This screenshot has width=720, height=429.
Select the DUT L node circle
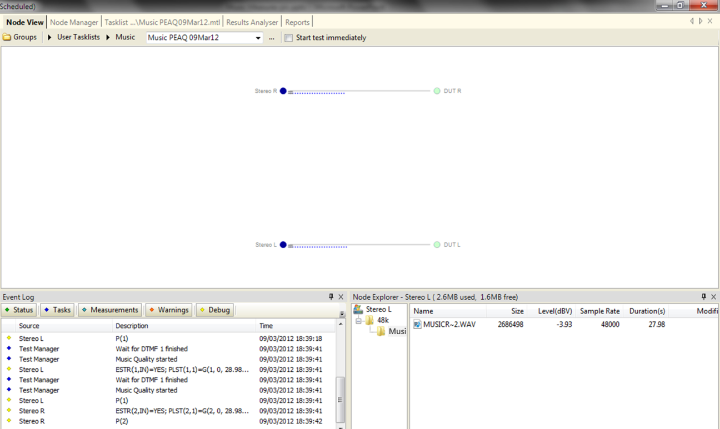click(x=437, y=245)
